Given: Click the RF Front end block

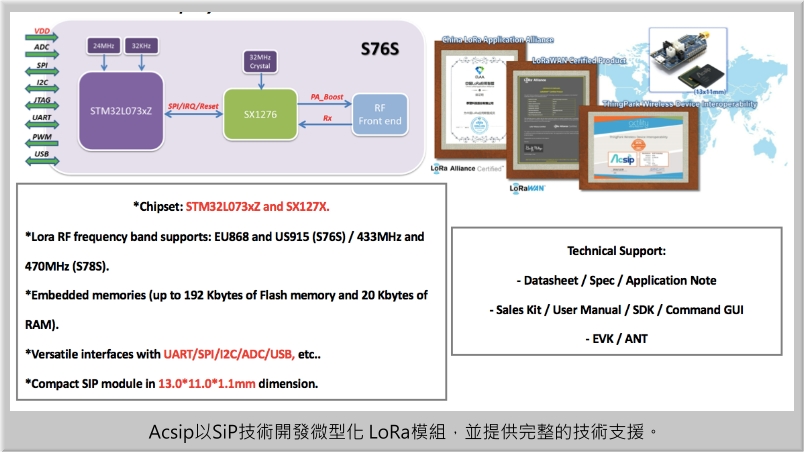Looking at the screenshot, I should tap(380, 114).
